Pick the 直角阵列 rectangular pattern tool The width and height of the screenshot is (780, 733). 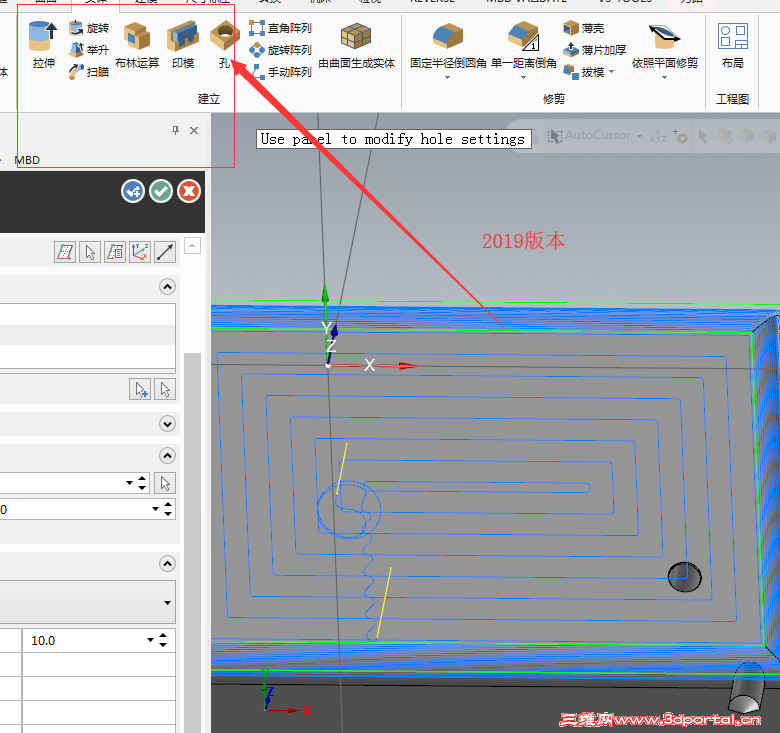pyautogui.click(x=280, y=28)
